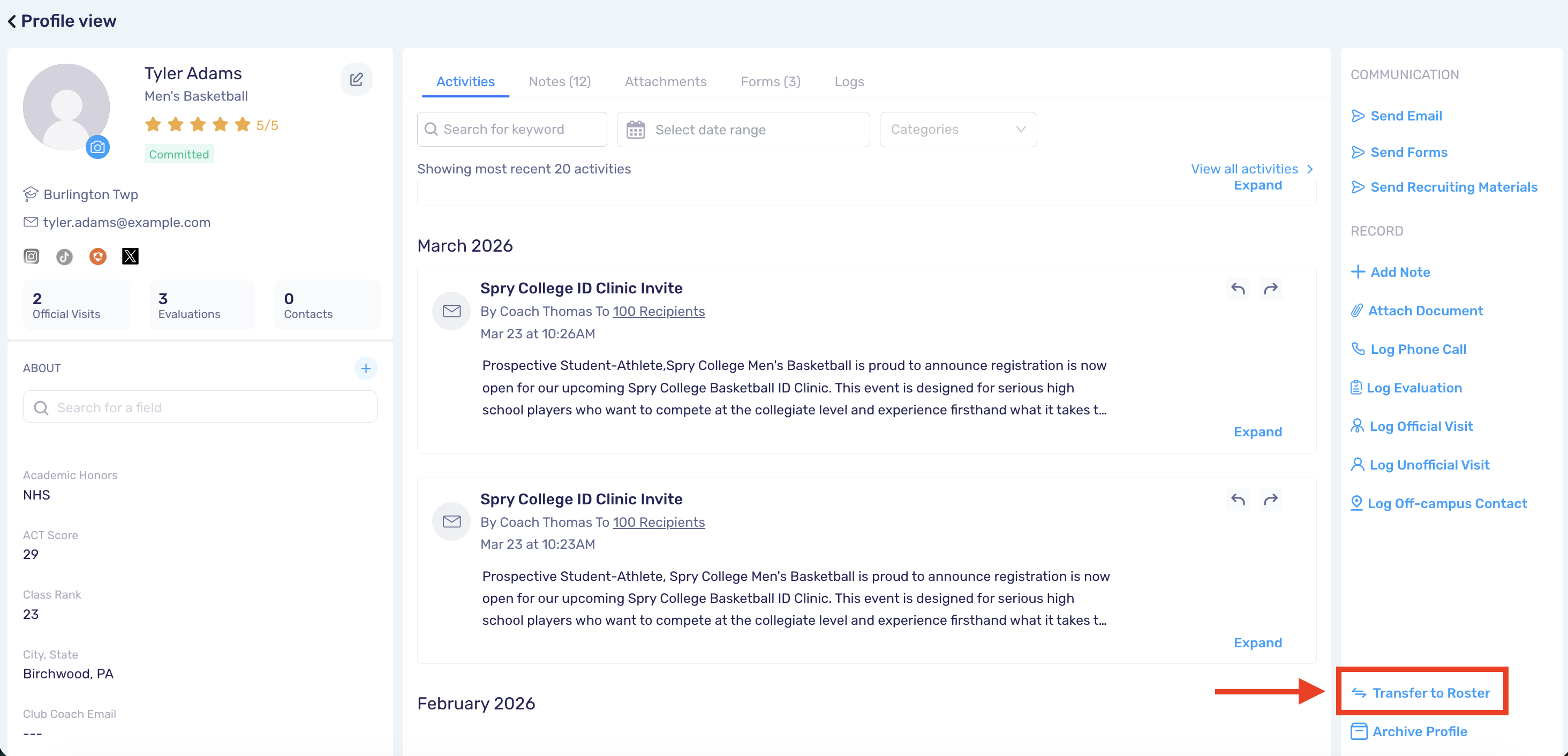The width and height of the screenshot is (1568, 756).
Task: Click the default avatar profile picture
Action: click(x=66, y=107)
